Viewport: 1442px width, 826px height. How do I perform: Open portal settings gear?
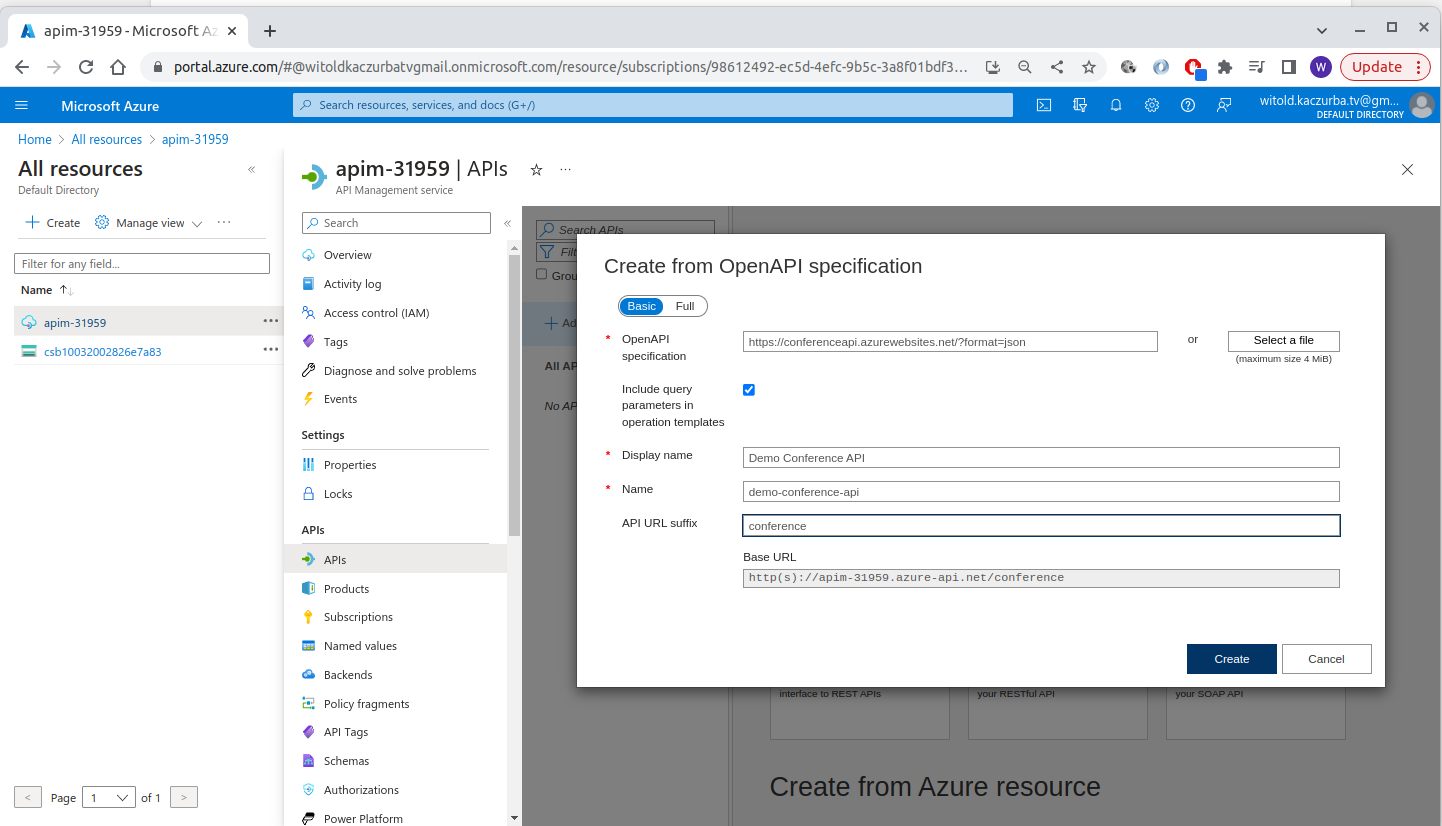[1152, 105]
